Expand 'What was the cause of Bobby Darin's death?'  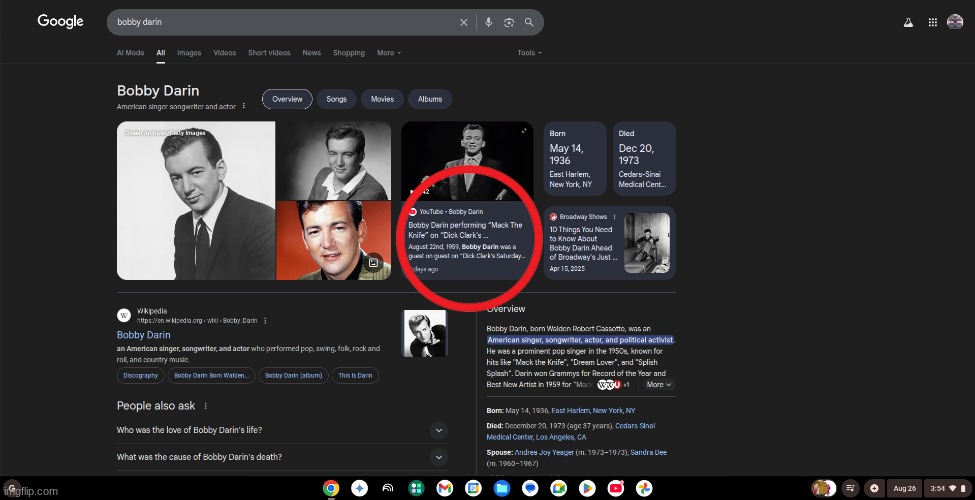tap(282, 457)
